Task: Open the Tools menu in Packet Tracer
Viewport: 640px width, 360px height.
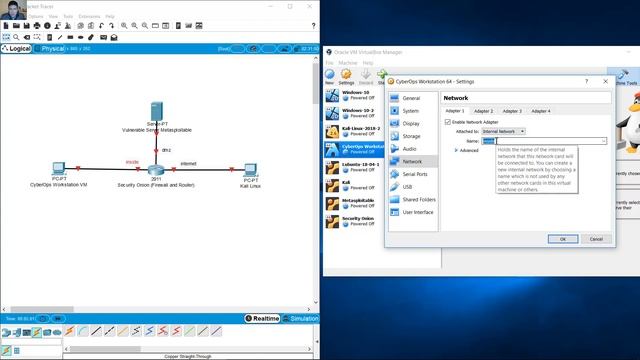Action: pyautogui.click(x=68, y=16)
